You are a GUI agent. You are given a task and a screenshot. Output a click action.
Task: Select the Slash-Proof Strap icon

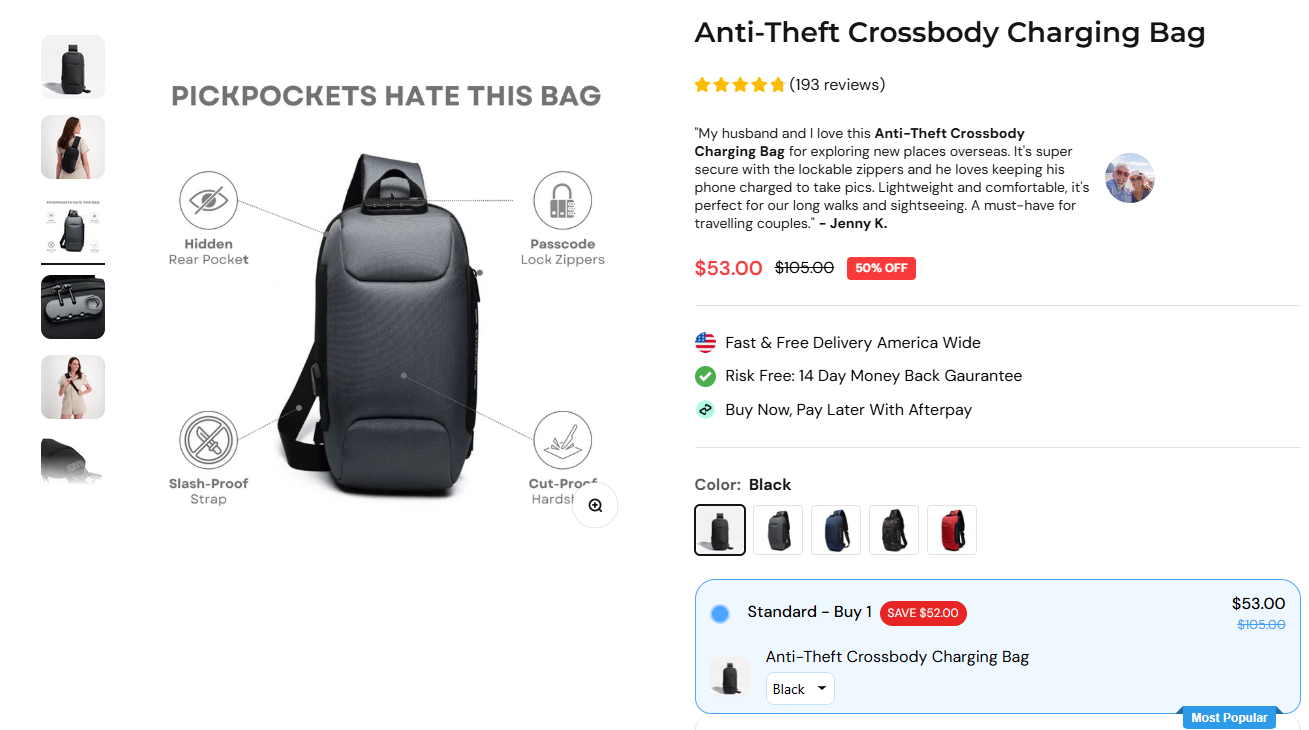[x=208, y=438]
